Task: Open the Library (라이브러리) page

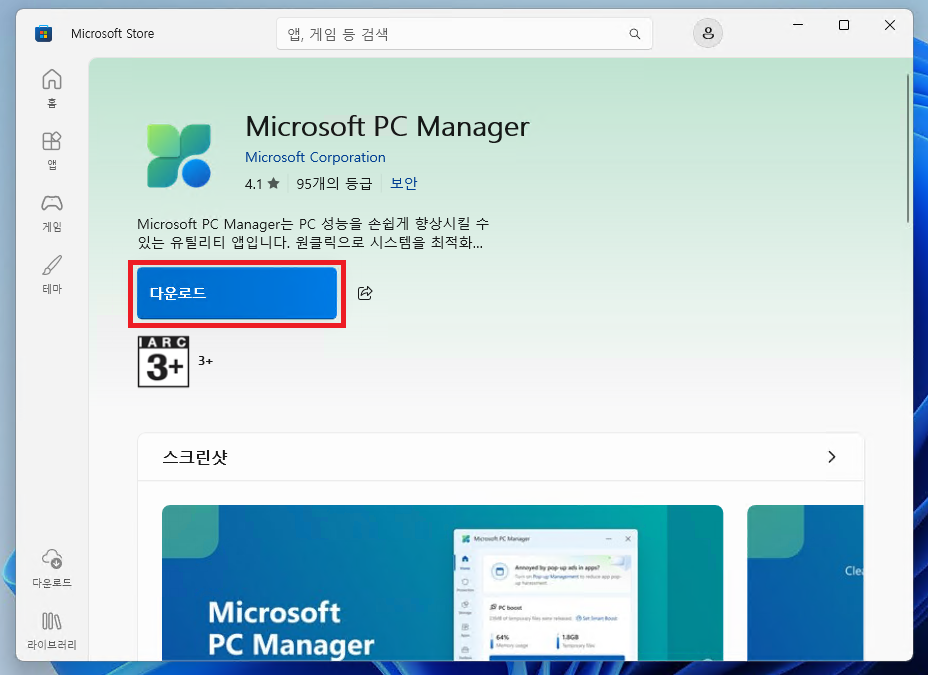Action: coord(52,630)
